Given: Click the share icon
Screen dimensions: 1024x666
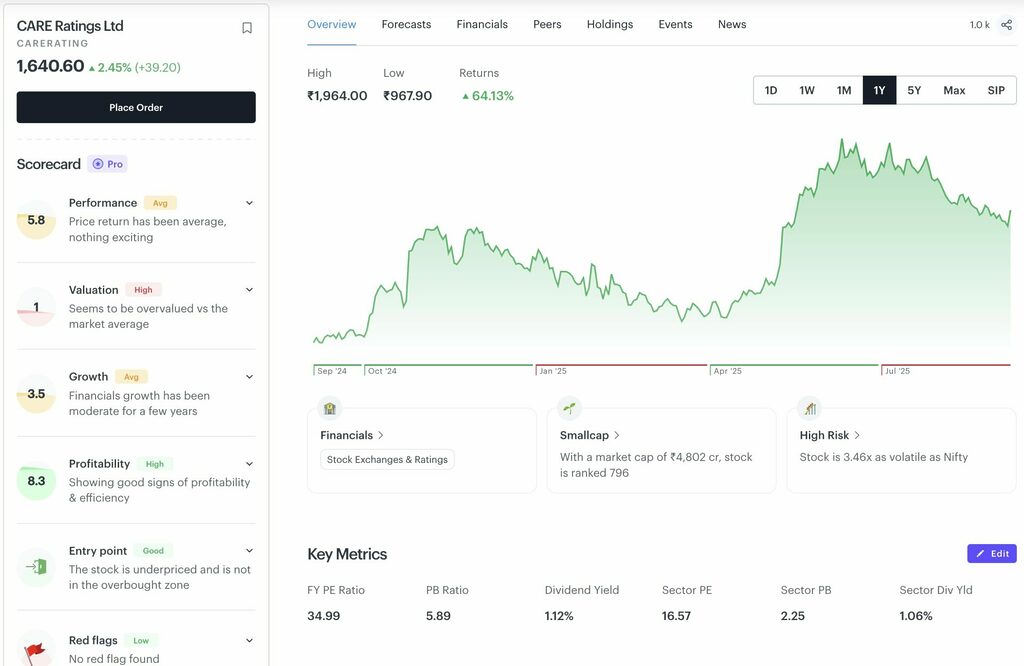Looking at the screenshot, I should (1007, 25).
